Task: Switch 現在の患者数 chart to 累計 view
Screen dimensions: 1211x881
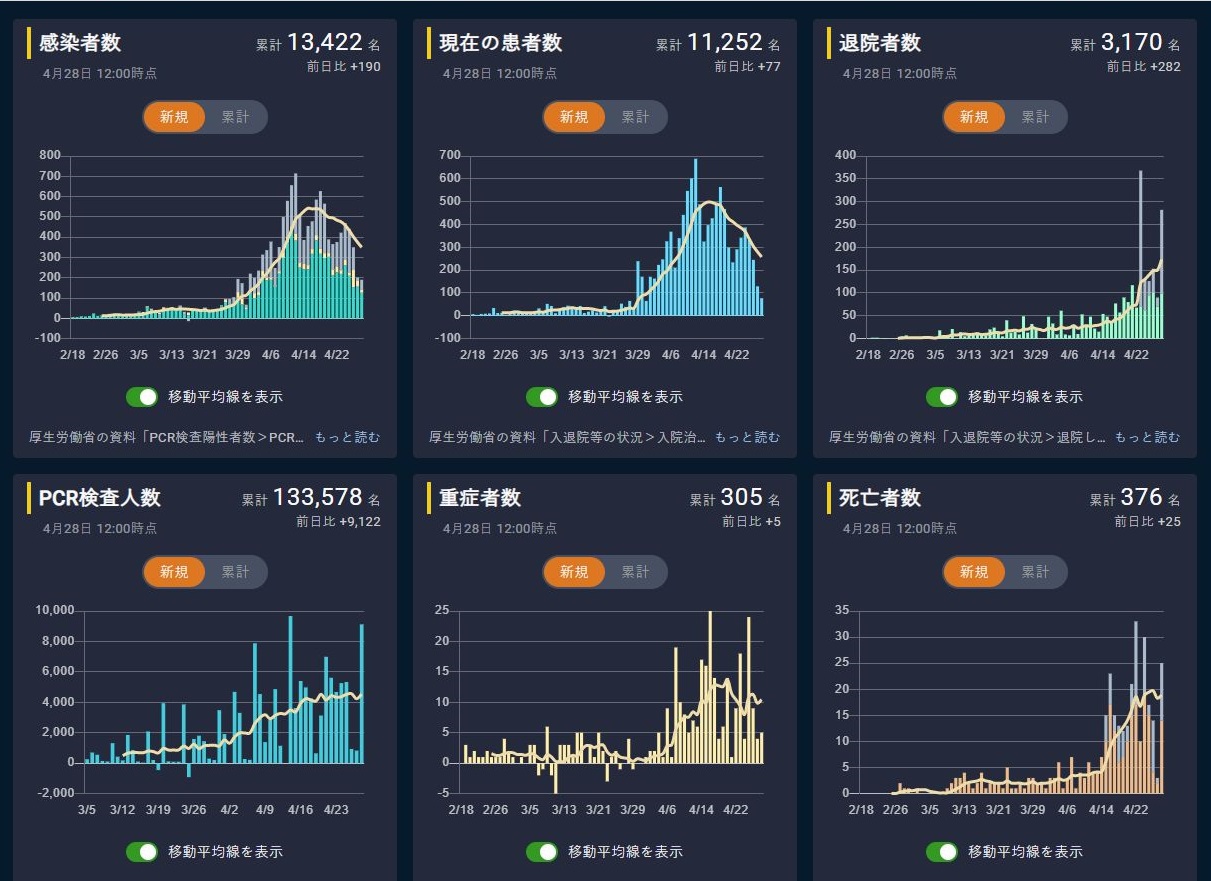Action: 636,117
